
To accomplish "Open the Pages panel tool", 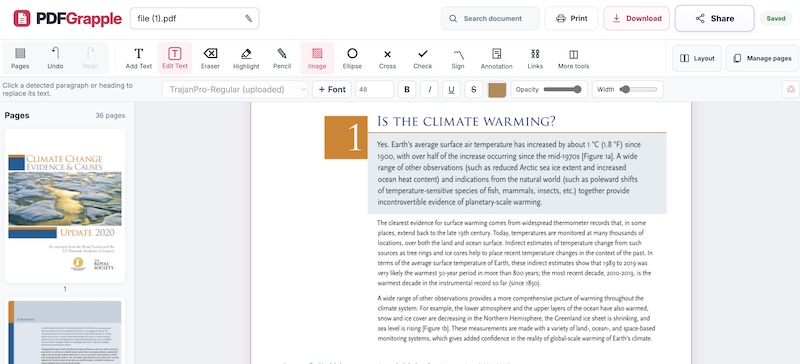I will point(20,58).
